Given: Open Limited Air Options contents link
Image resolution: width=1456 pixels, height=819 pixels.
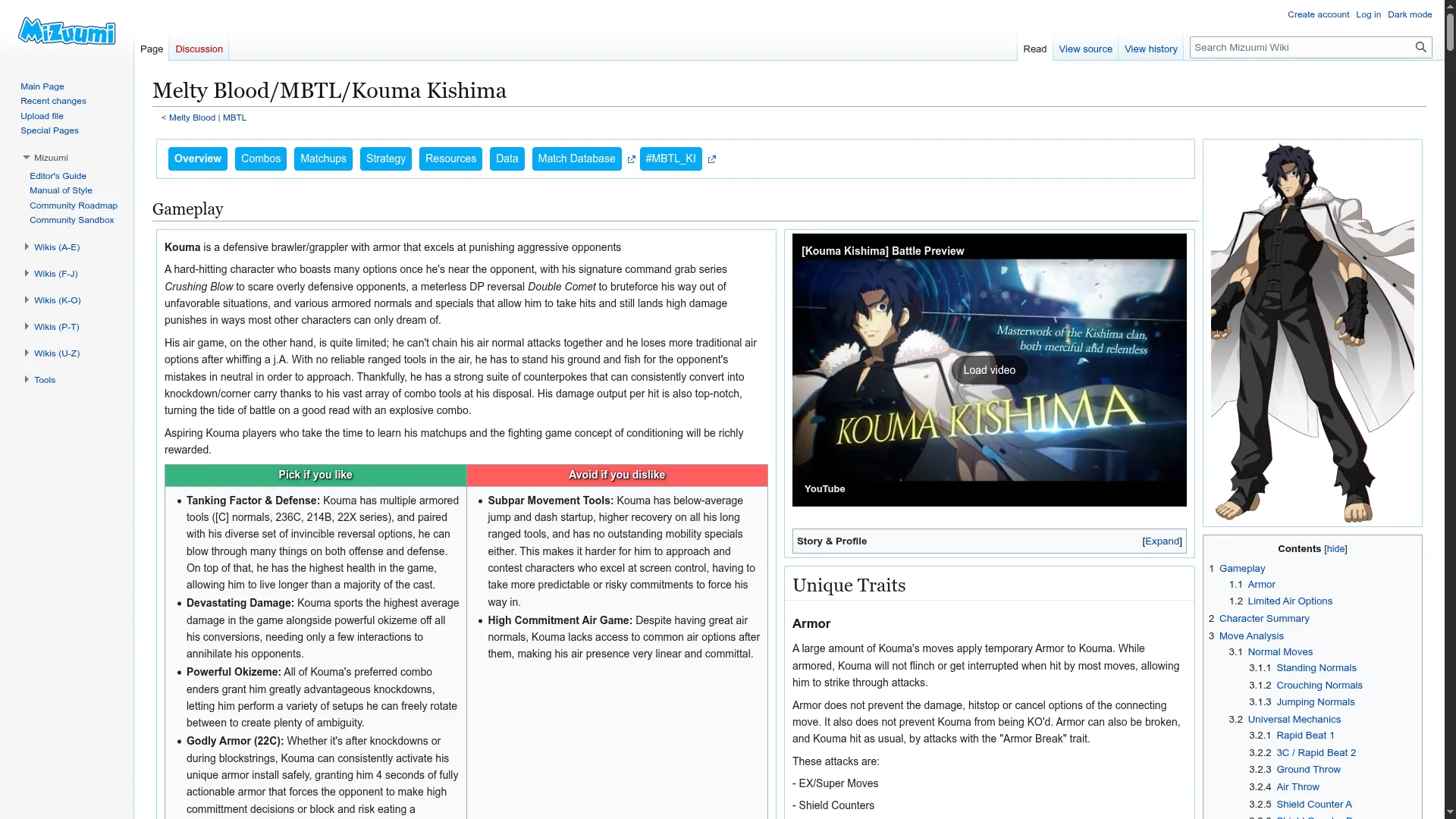Looking at the screenshot, I should coord(1289,601).
